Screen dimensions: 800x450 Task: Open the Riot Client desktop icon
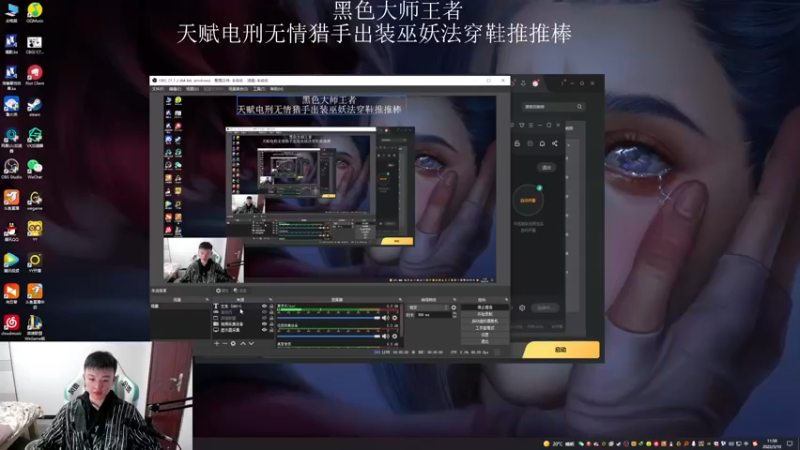click(35, 75)
